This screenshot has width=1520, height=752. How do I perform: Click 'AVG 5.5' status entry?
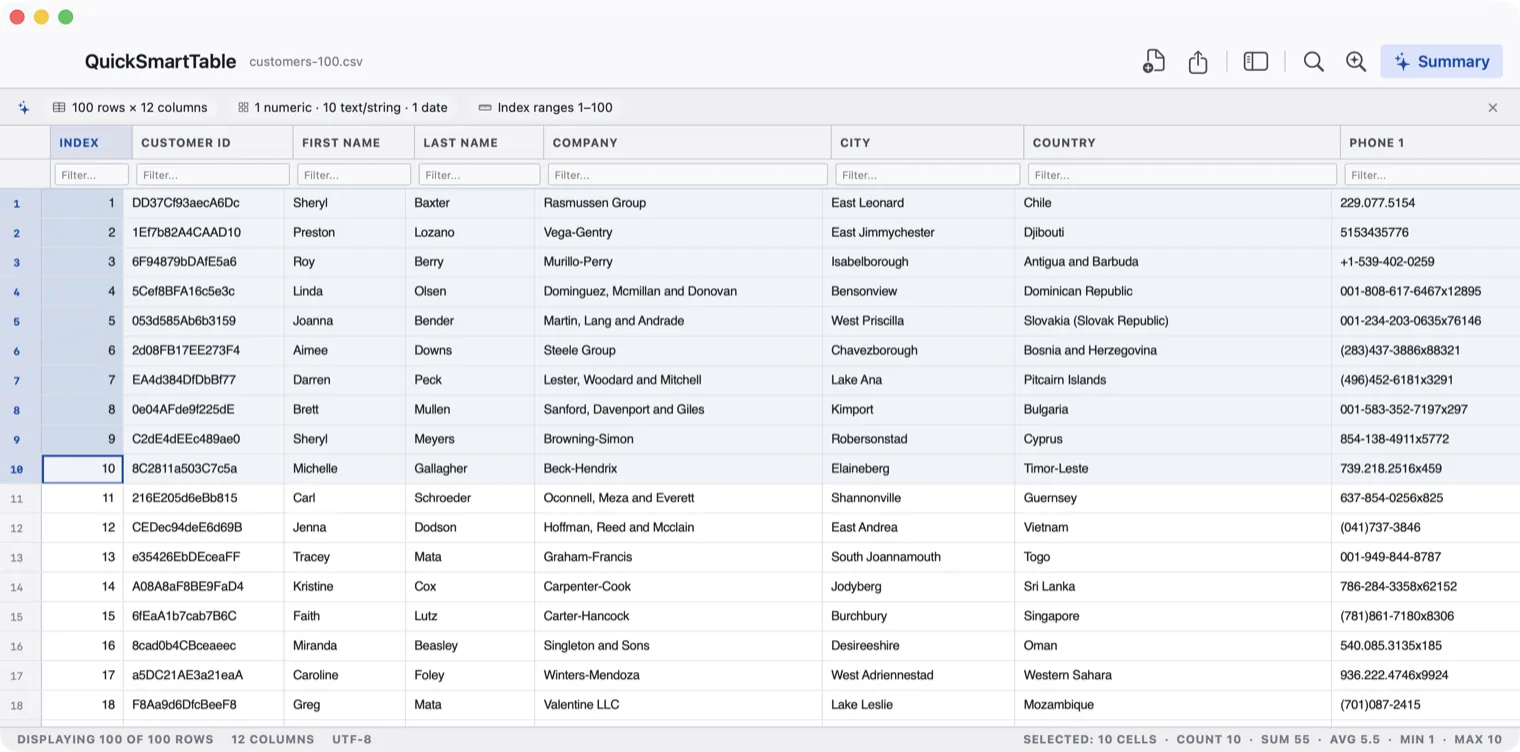point(1355,739)
